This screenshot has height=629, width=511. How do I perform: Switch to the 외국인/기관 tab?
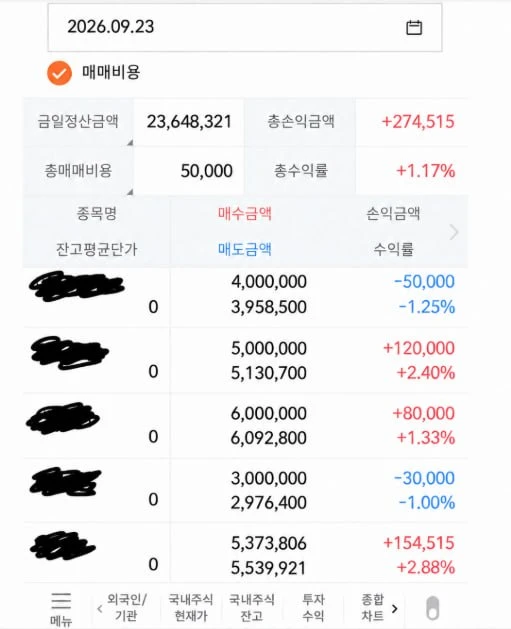click(x=127, y=607)
